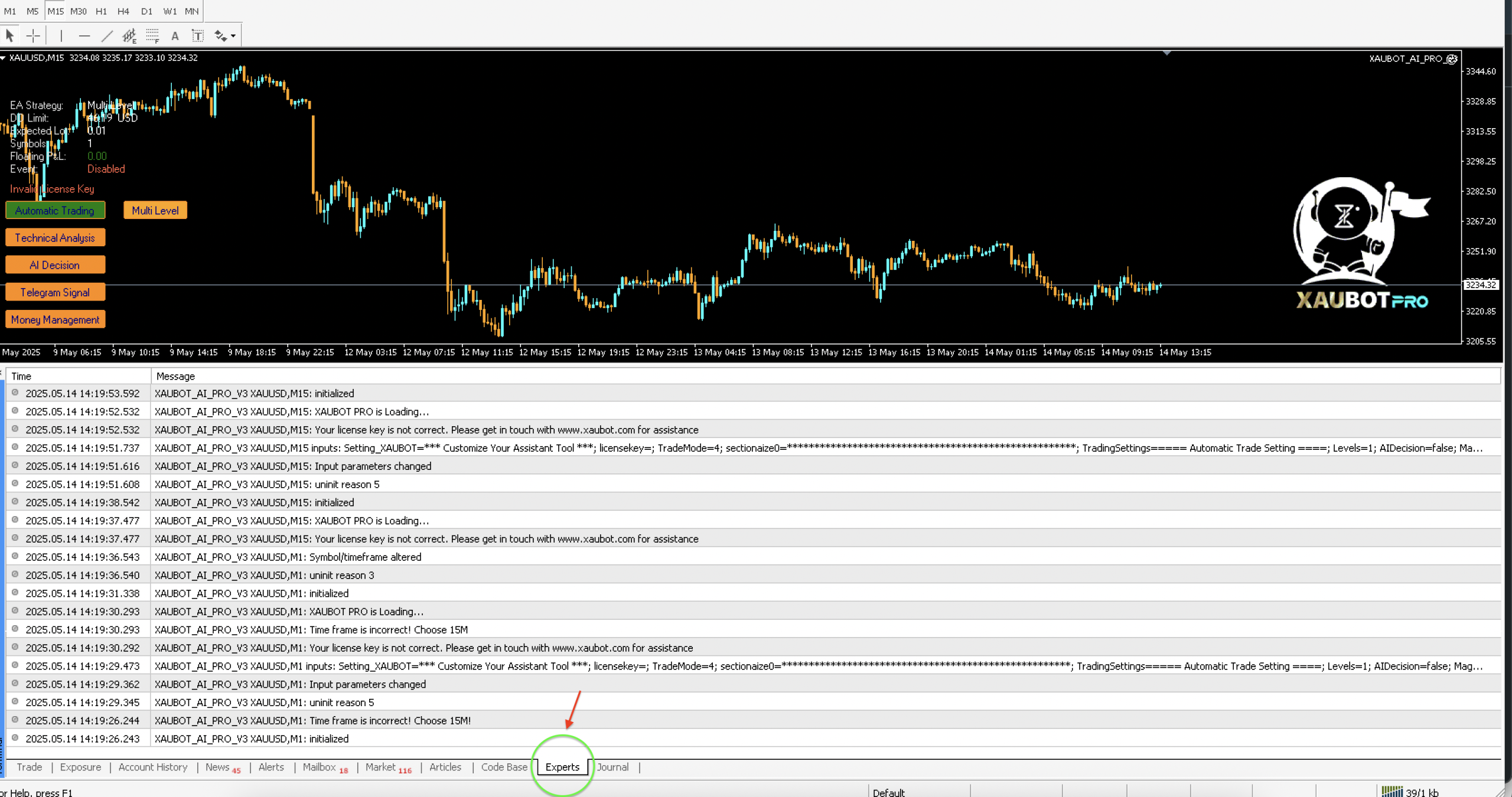The width and height of the screenshot is (1512, 797).
Task: Select log row 14:19:51.737 M15 inputs
Action: pyautogui.click(x=754, y=448)
